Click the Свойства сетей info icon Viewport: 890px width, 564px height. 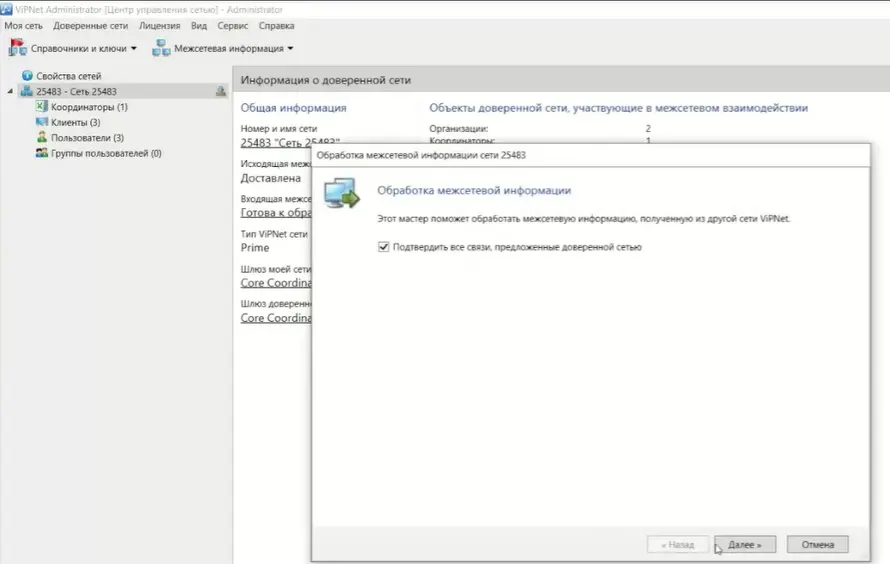pos(27,75)
